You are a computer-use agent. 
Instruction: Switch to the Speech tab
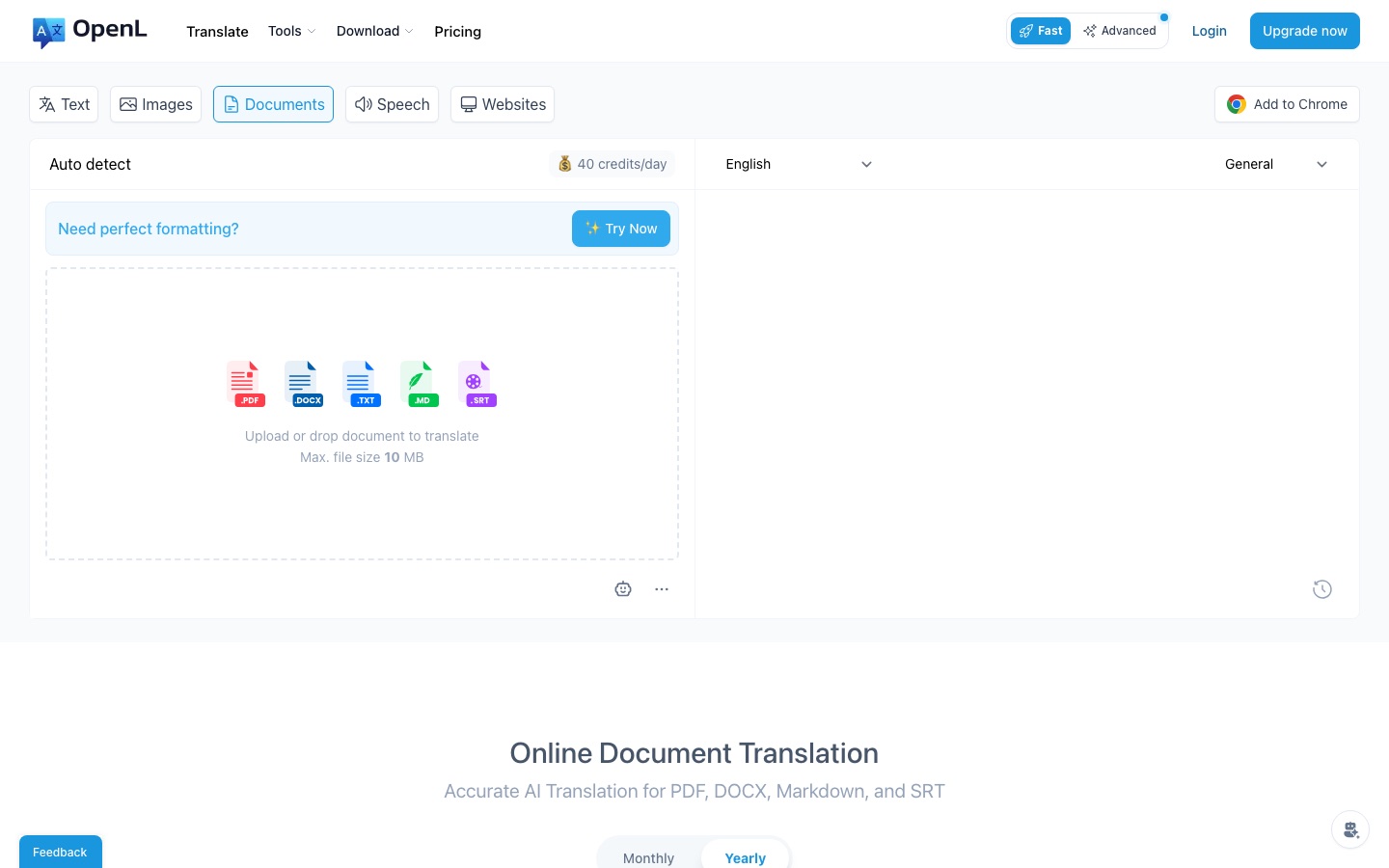[x=392, y=104]
